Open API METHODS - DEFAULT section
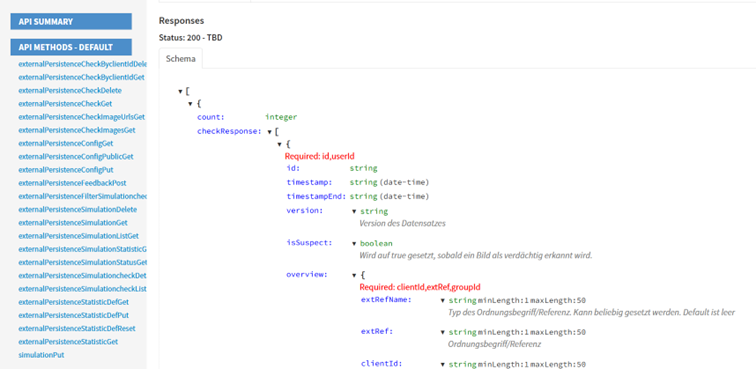756x369 pixels. tap(71, 47)
